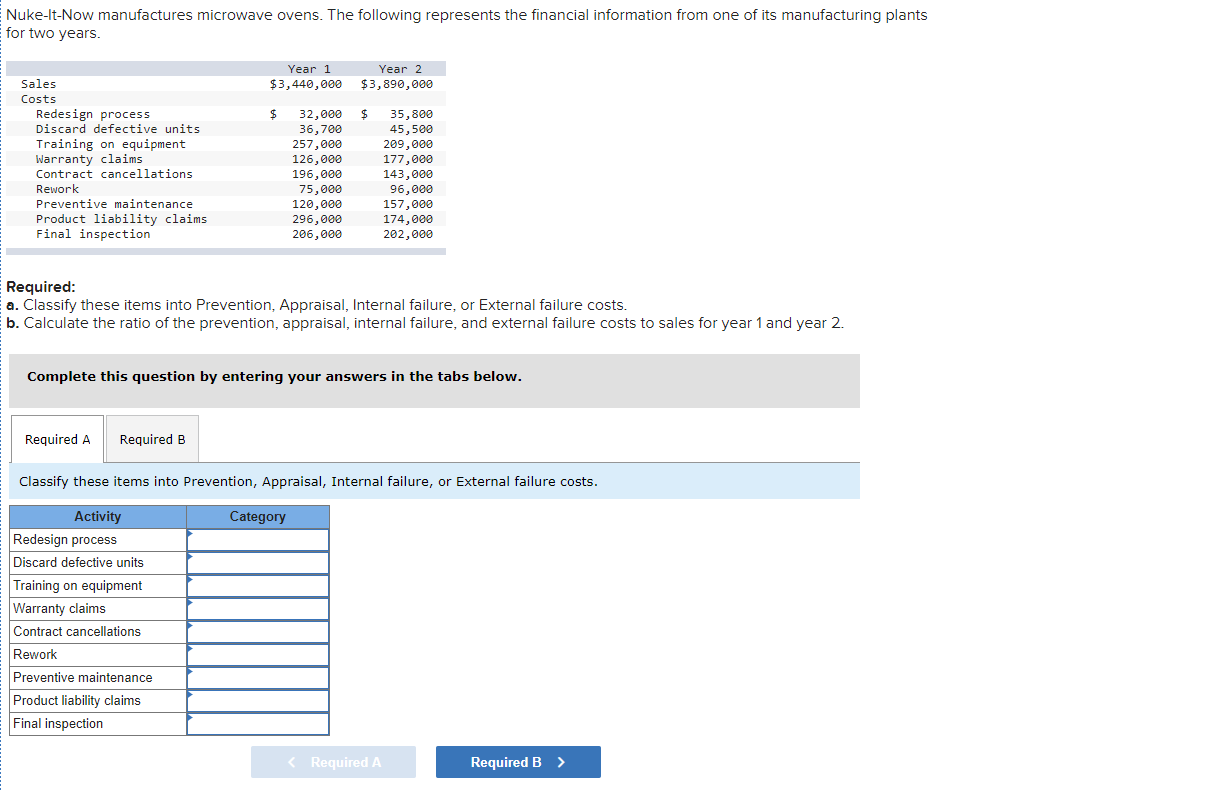The image size is (1223, 790).
Task: Click Year 1 training cost 257,000
Action: 317,144
